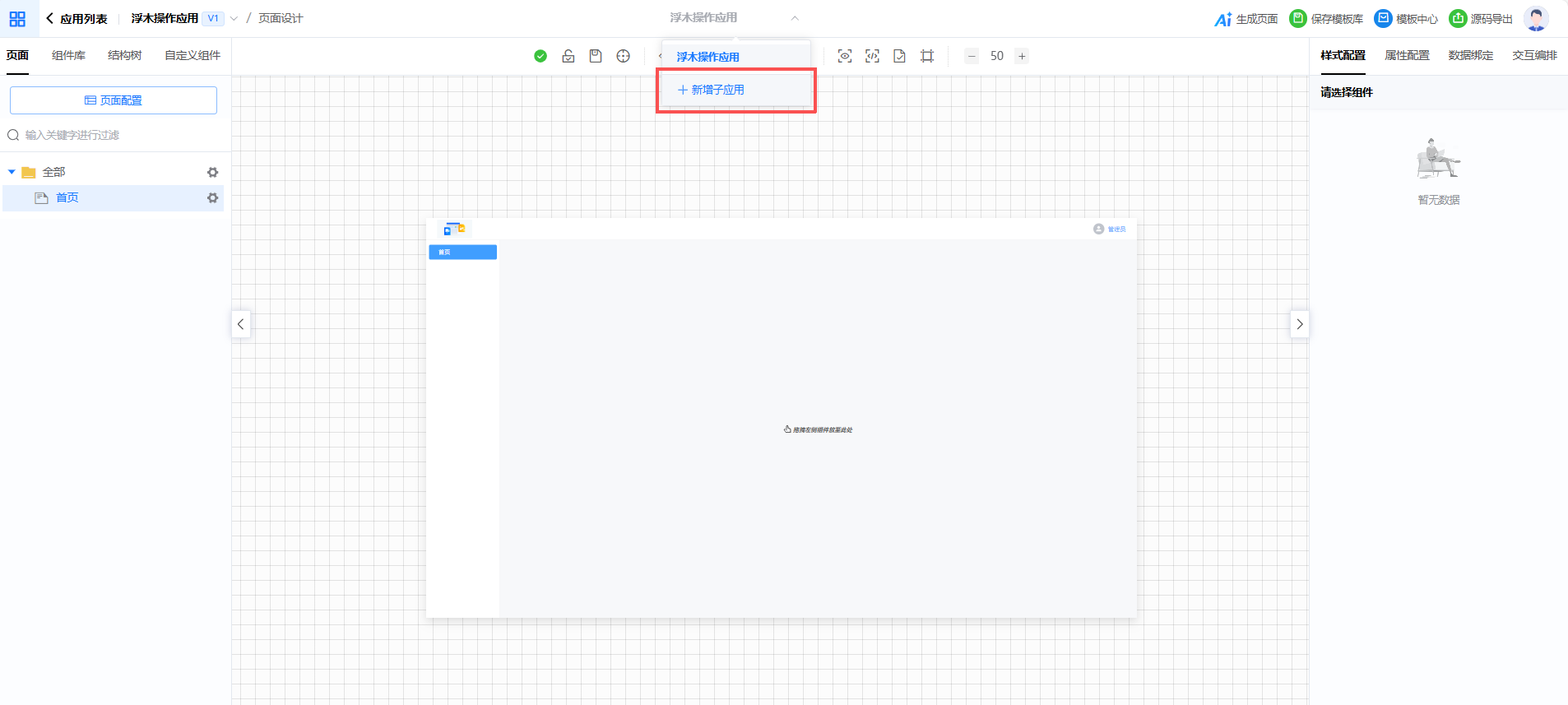
Task: Switch to the 属性配置 tab
Action: click(1407, 55)
